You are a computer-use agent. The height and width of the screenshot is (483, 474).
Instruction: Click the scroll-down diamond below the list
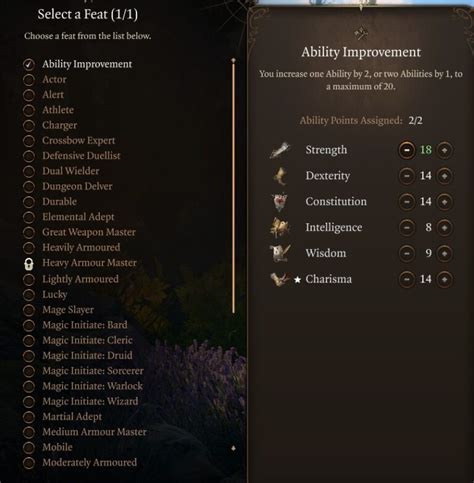[233, 448]
